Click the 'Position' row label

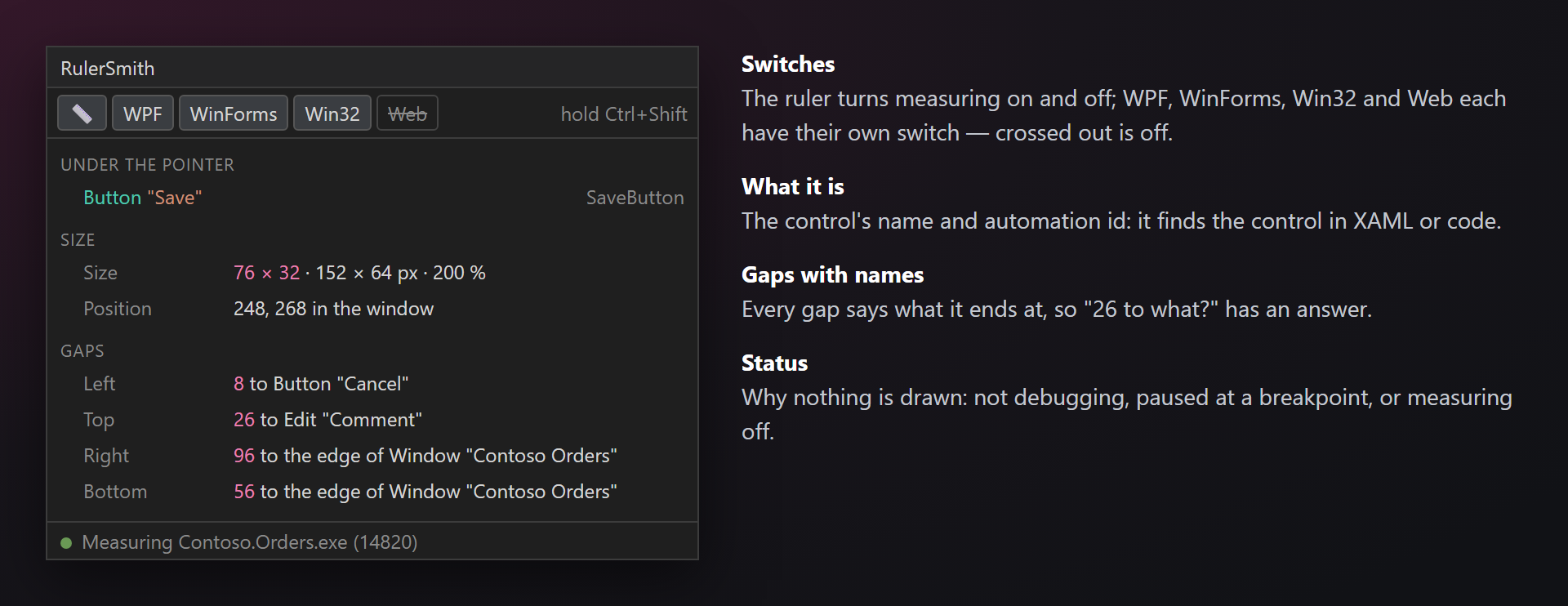click(118, 309)
